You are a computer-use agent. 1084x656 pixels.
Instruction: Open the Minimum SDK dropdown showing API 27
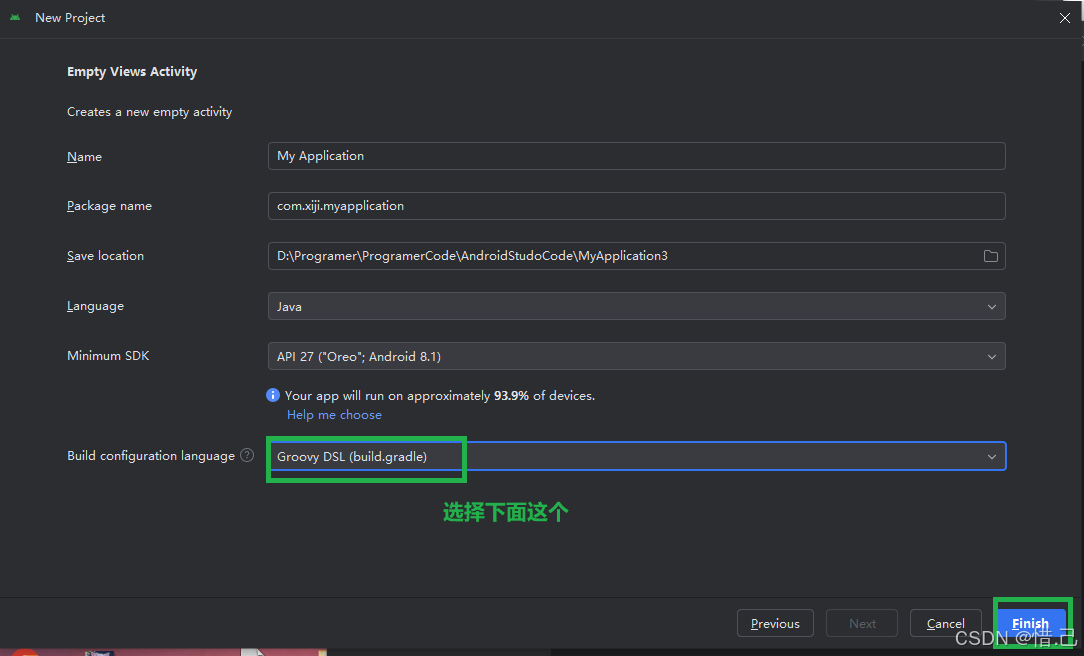point(637,356)
